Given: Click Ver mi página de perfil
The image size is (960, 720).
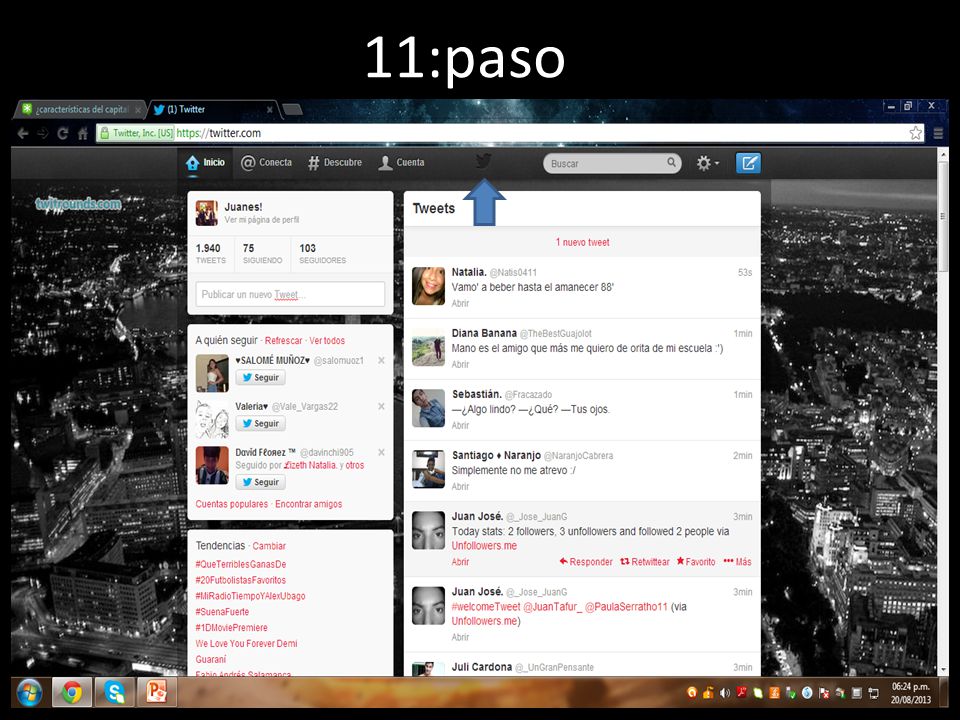Looking at the screenshot, I should coord(261,220).
